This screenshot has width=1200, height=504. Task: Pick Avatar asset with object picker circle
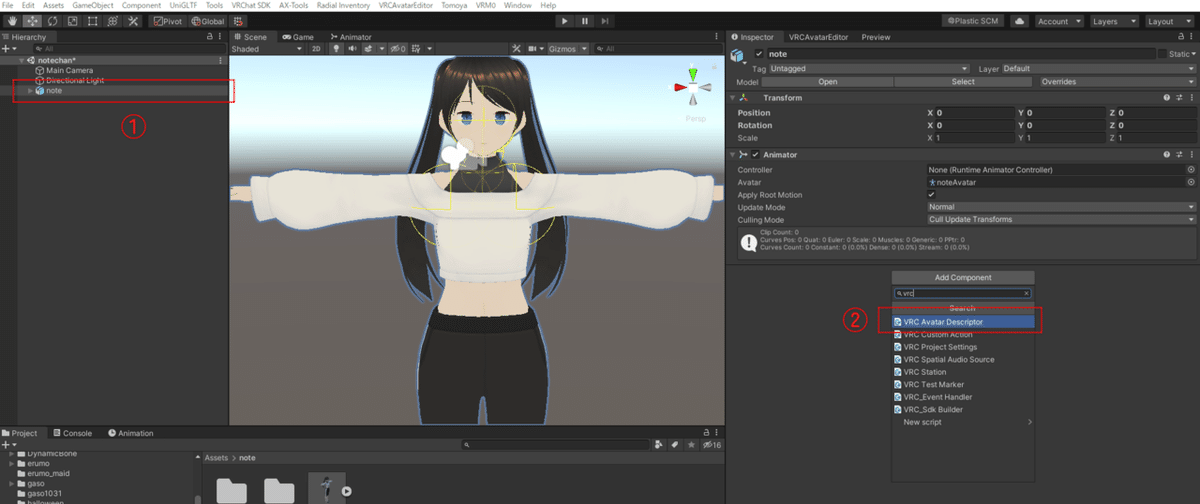click(1191, 183)
